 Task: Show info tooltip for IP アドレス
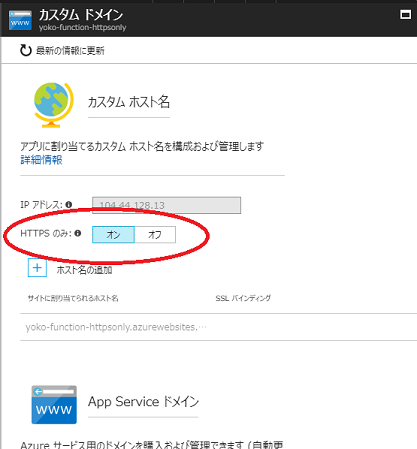(x=69, y=205)
